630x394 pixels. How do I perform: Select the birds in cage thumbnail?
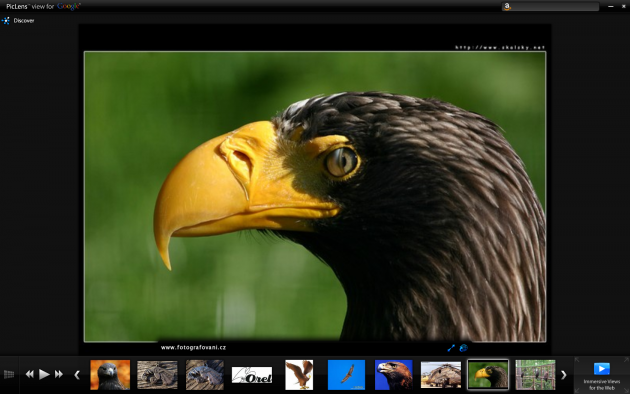[x=535, y=375]
